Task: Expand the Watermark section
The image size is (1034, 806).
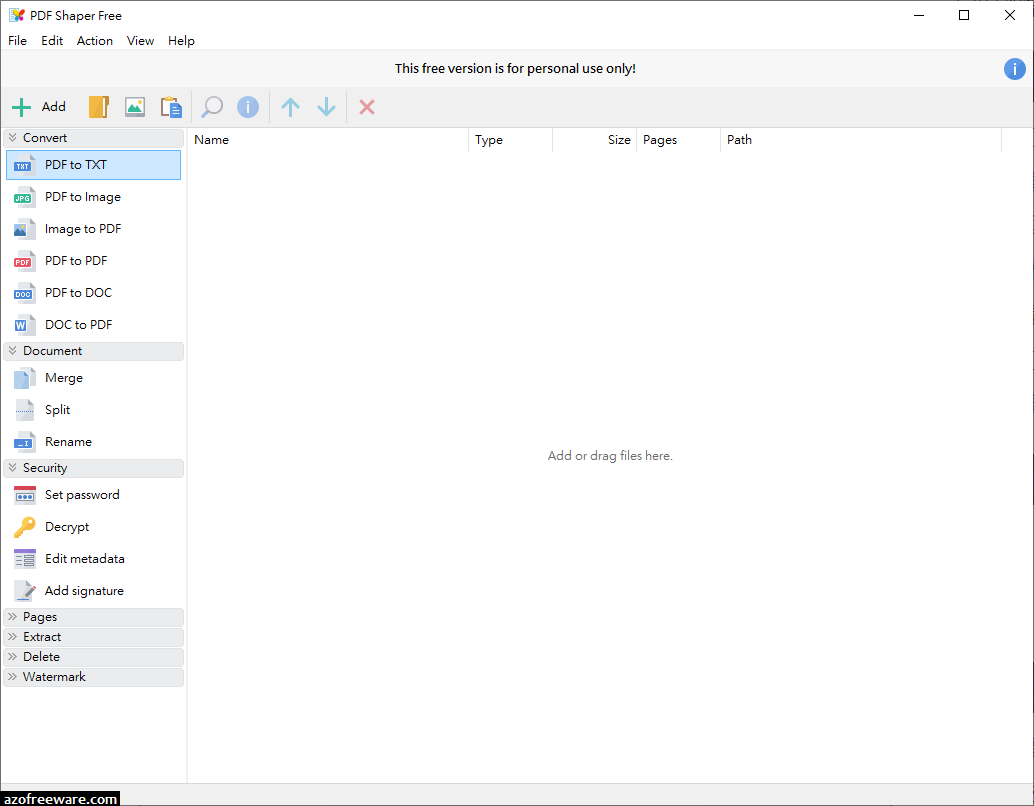Action: pyautogui.click(x=94, y=677)
